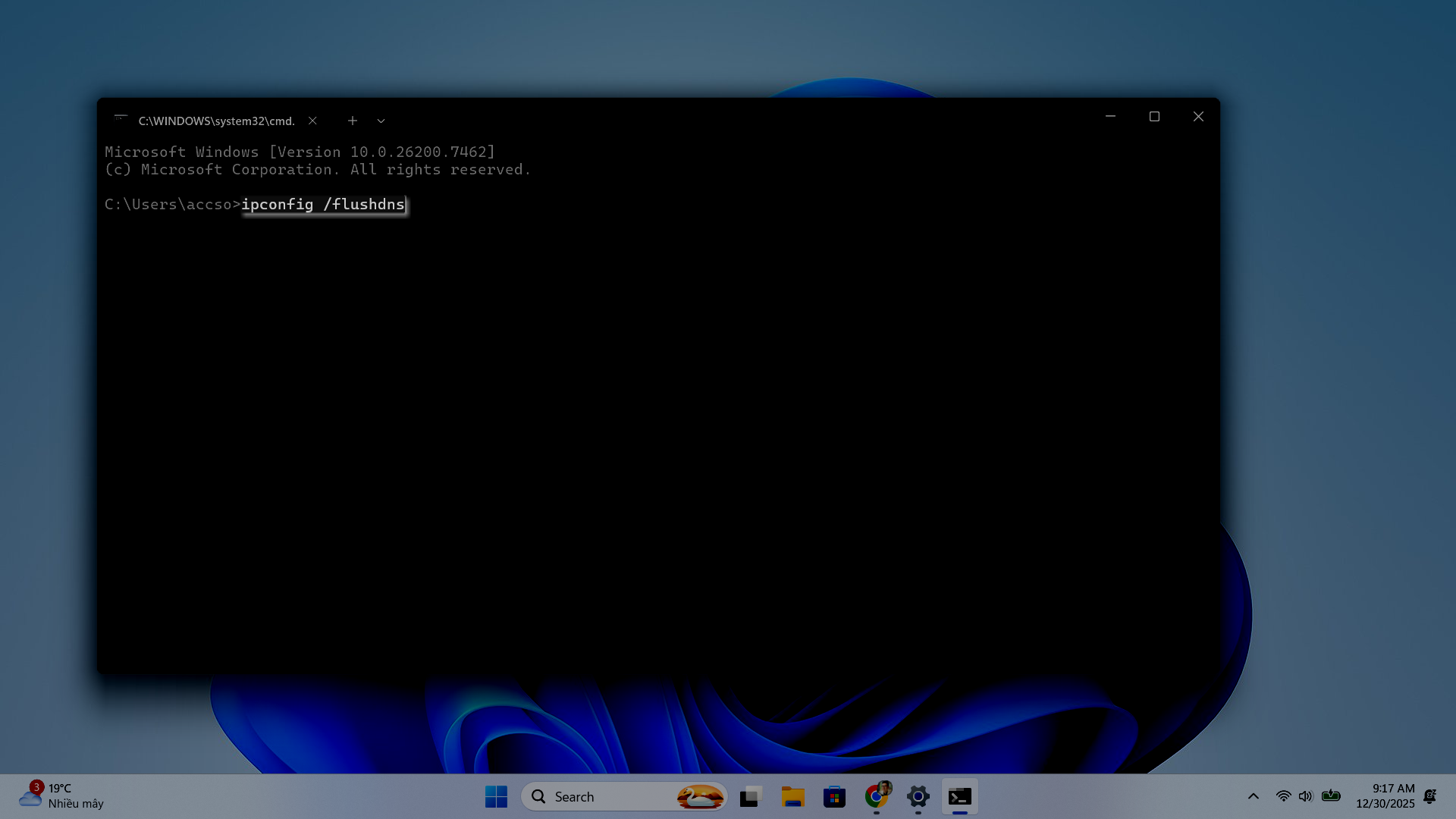This screenshot has height=819, width=1456.
Task: Click the volume speaker icon
Action: click(1305, 796)
